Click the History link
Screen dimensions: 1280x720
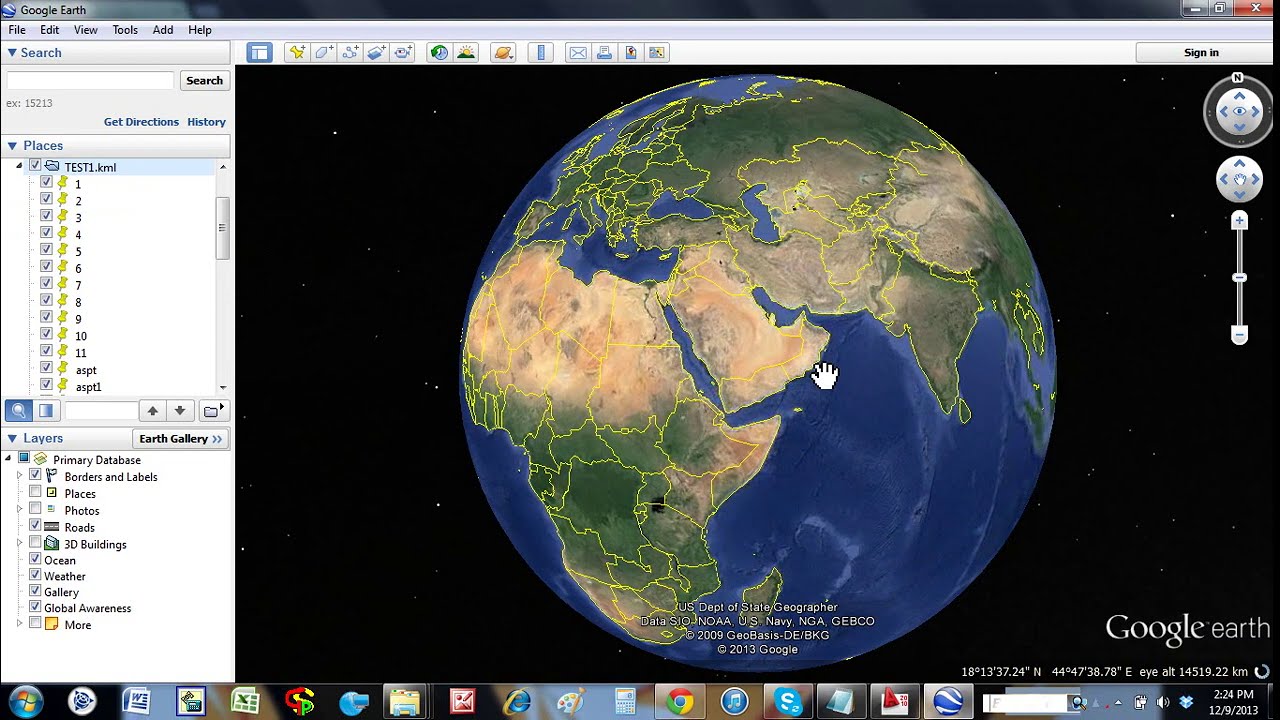click(x=206, y=122)
